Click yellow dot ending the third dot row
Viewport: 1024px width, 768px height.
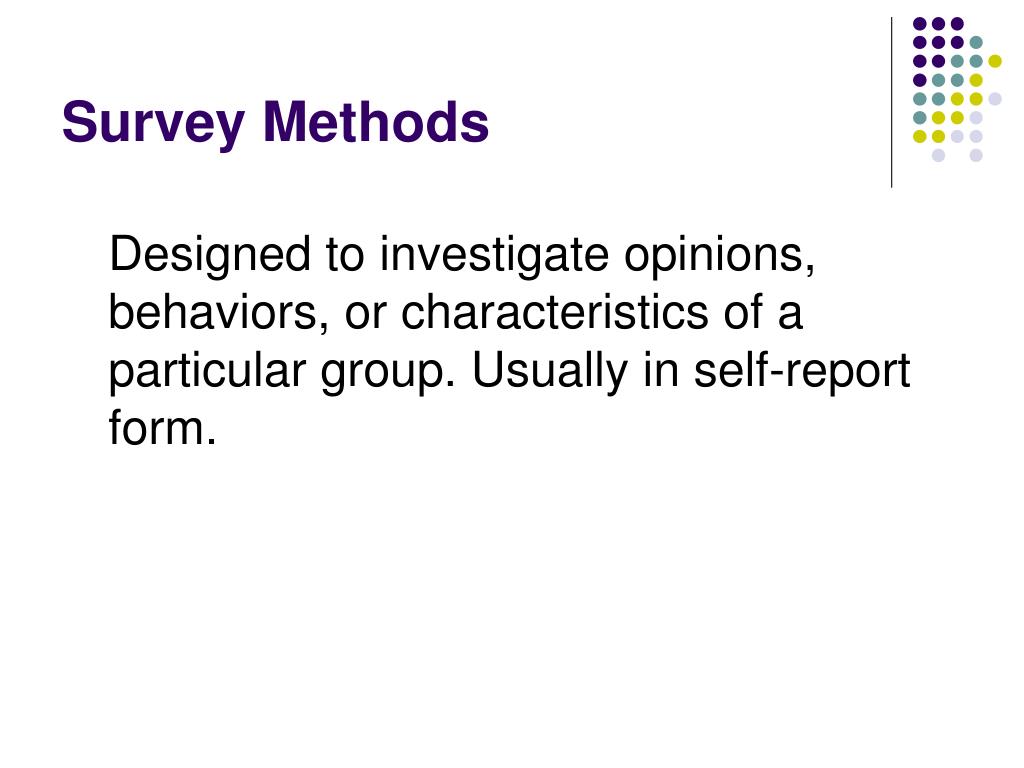coord(995,61)
